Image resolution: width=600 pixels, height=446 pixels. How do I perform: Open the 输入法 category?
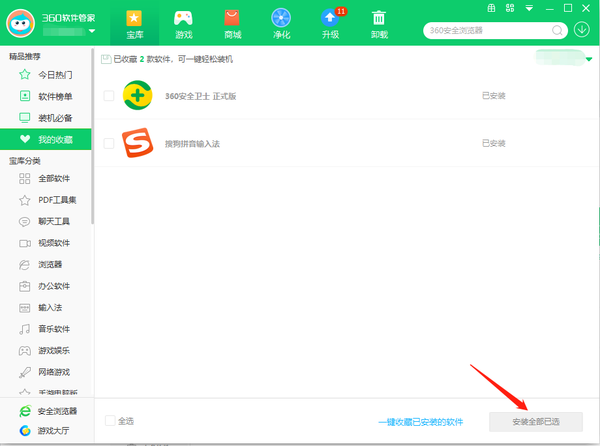[46, 307]
